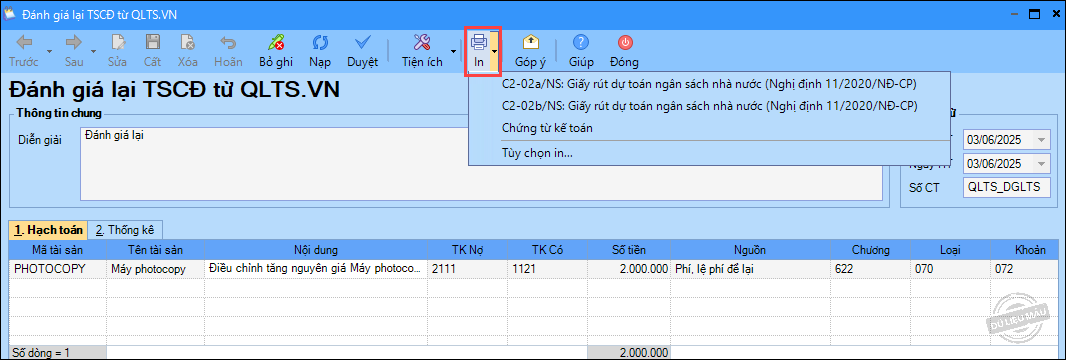Switch to the 2. Thống kê tab

[125, 230]
